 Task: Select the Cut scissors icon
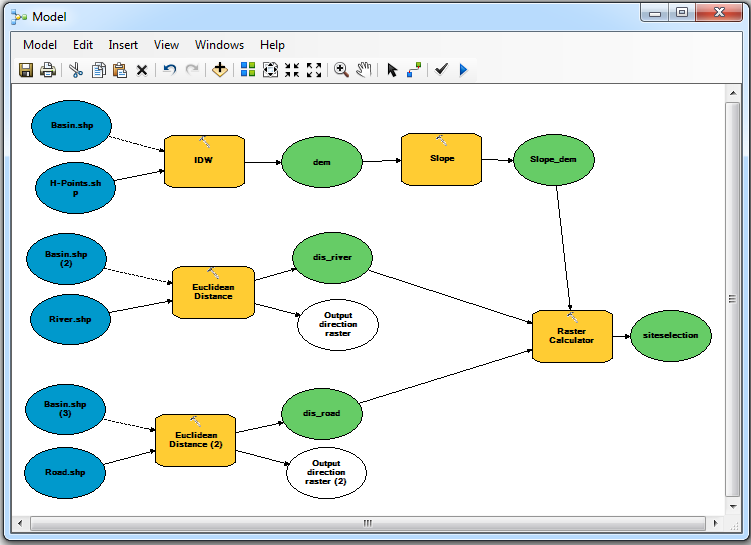tap(76, 70)
